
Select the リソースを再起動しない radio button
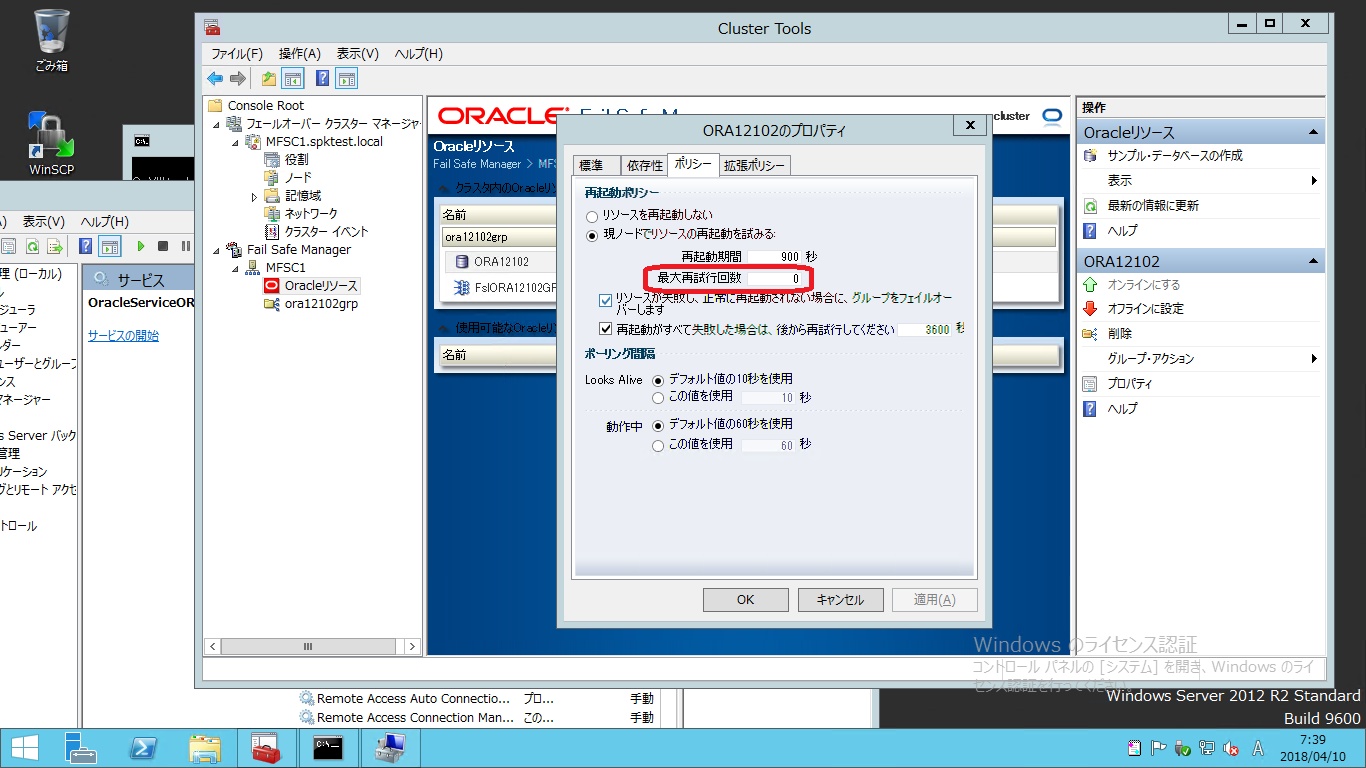(592, 216)
